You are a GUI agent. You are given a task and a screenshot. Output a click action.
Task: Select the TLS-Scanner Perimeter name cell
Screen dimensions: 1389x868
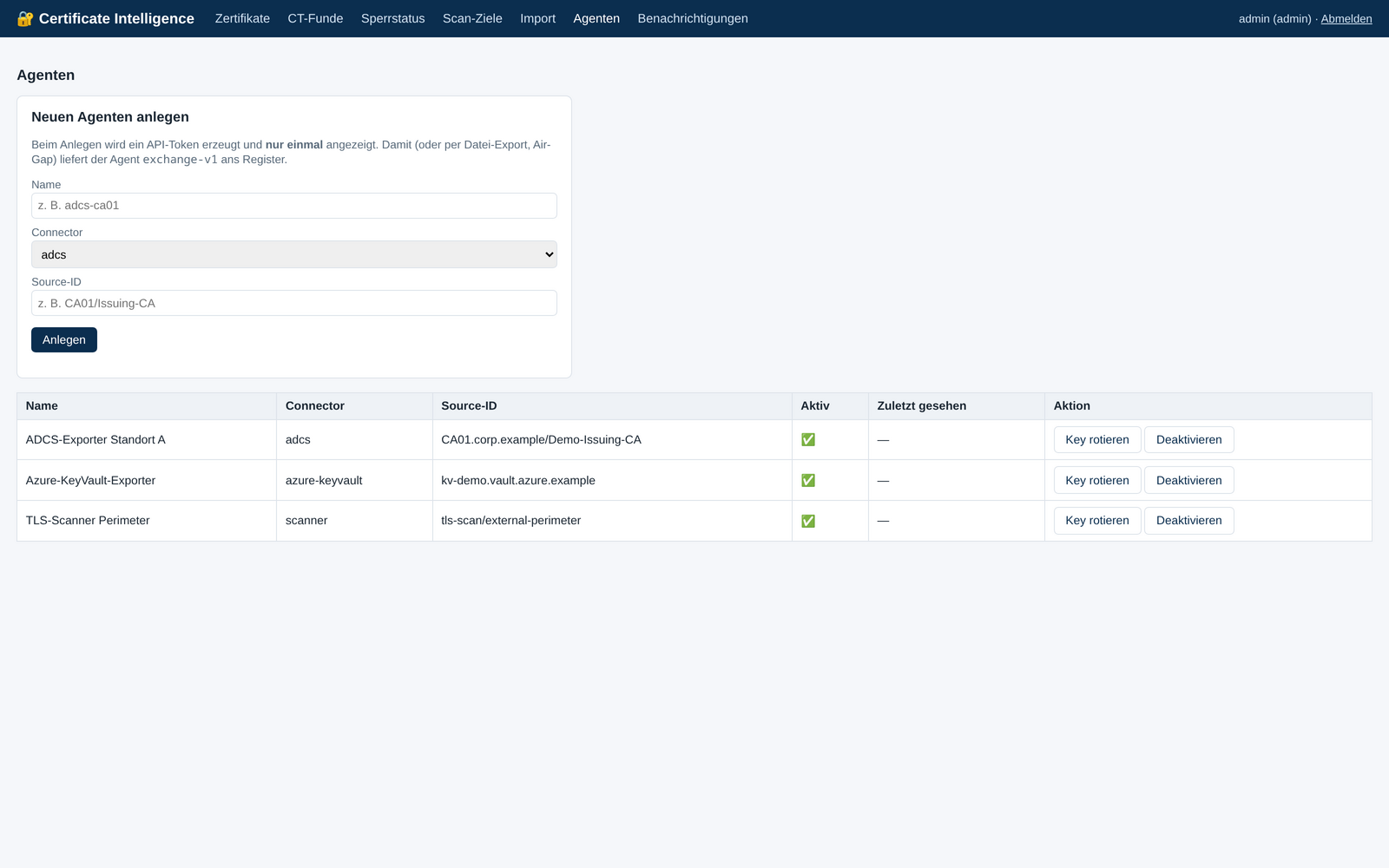click(x=147, y=521)
